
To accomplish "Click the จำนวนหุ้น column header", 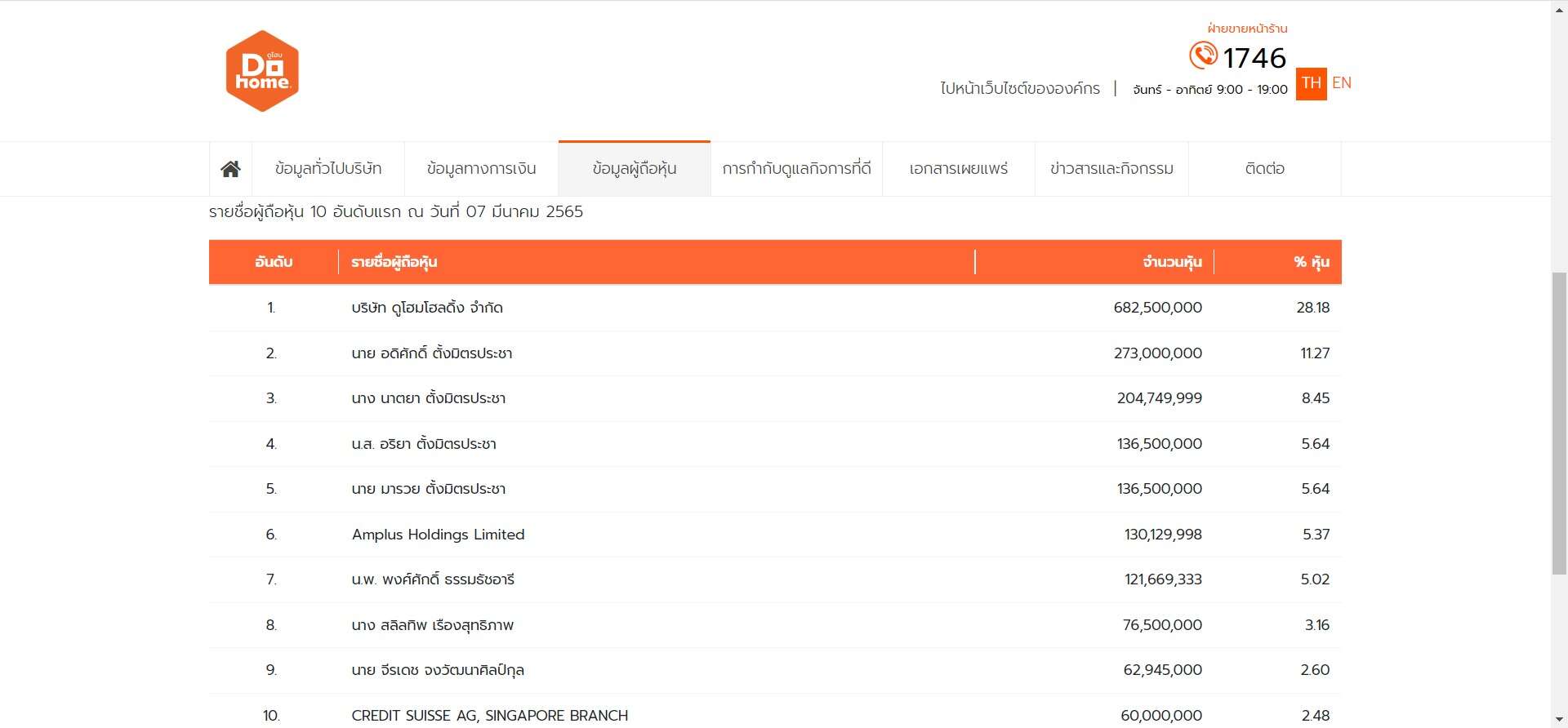I will [1172, 262].
